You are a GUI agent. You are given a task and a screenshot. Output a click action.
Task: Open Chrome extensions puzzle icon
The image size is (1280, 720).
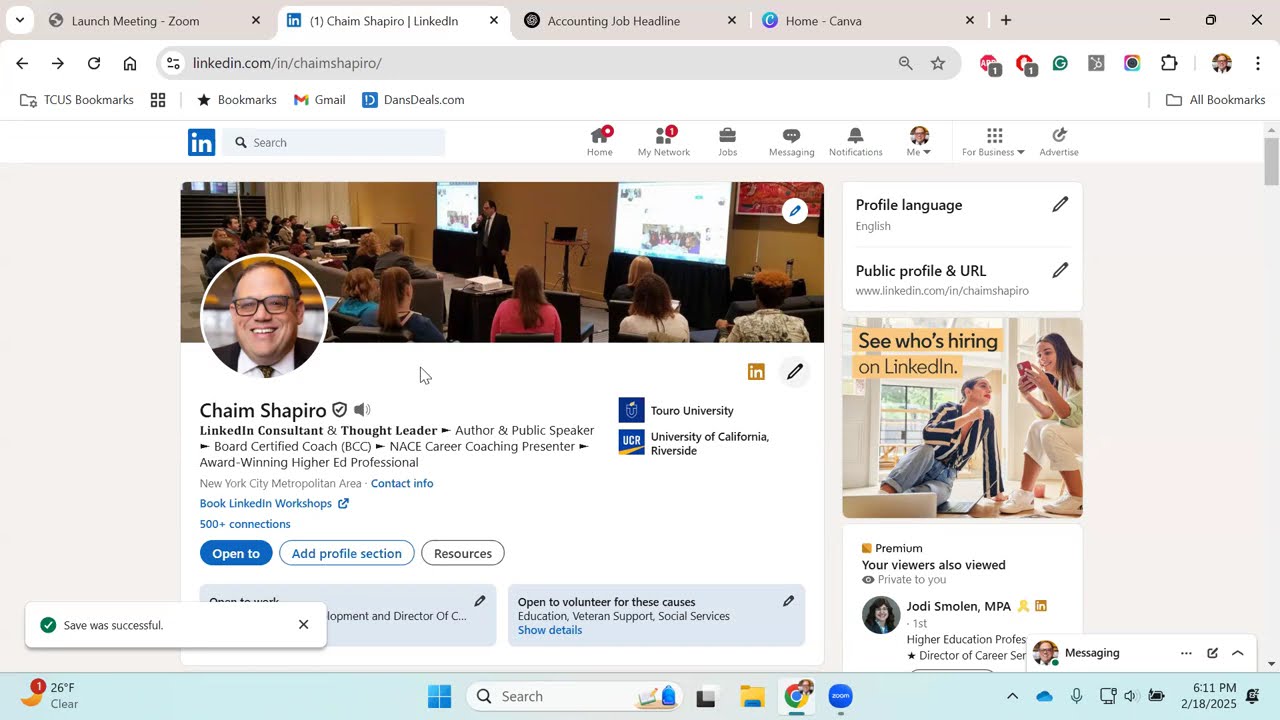coord(1169,63)
